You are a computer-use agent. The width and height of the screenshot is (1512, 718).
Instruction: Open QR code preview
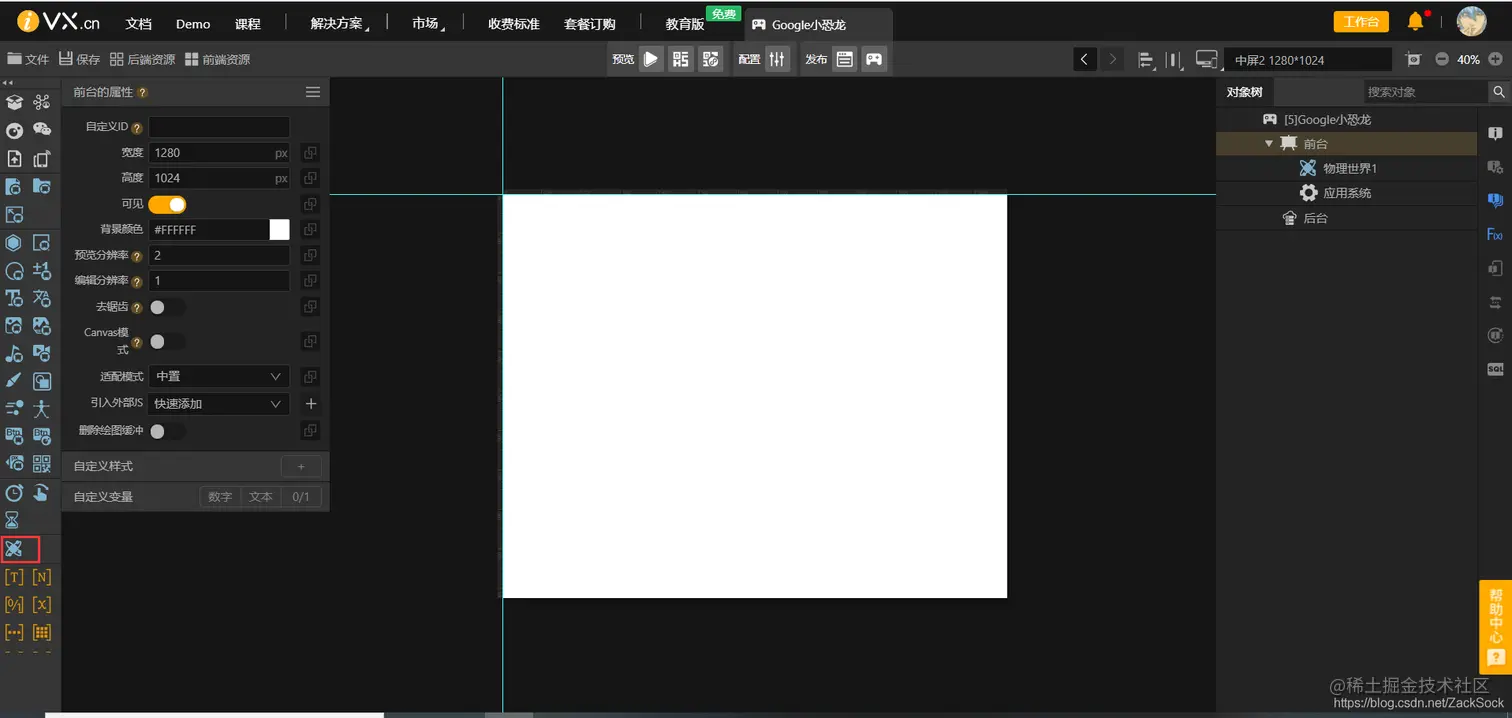tap(681, 59)
